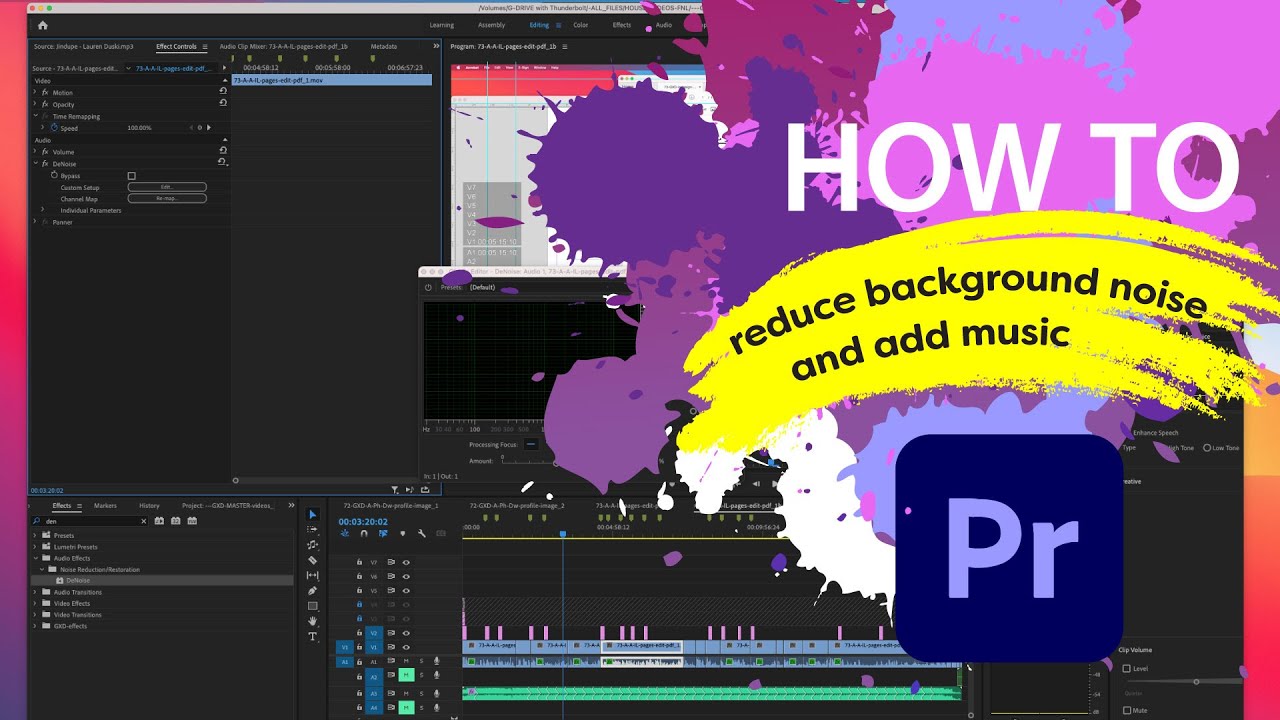1280x720 pixels.
Task: Solo audio track A3
Action: [421, 693]
